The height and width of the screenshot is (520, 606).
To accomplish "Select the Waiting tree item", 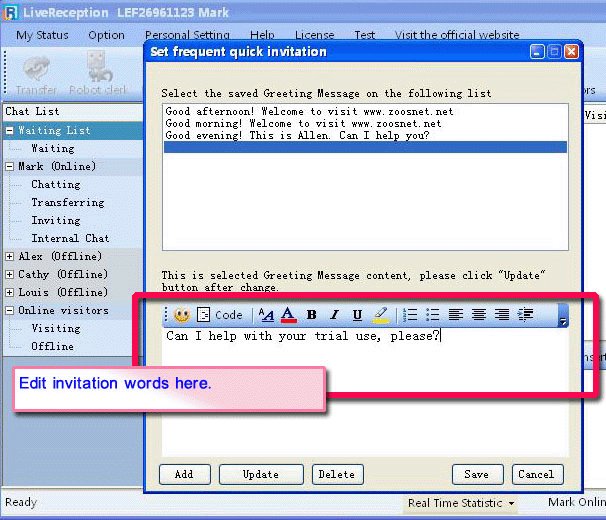I will (x=53, y=148).
